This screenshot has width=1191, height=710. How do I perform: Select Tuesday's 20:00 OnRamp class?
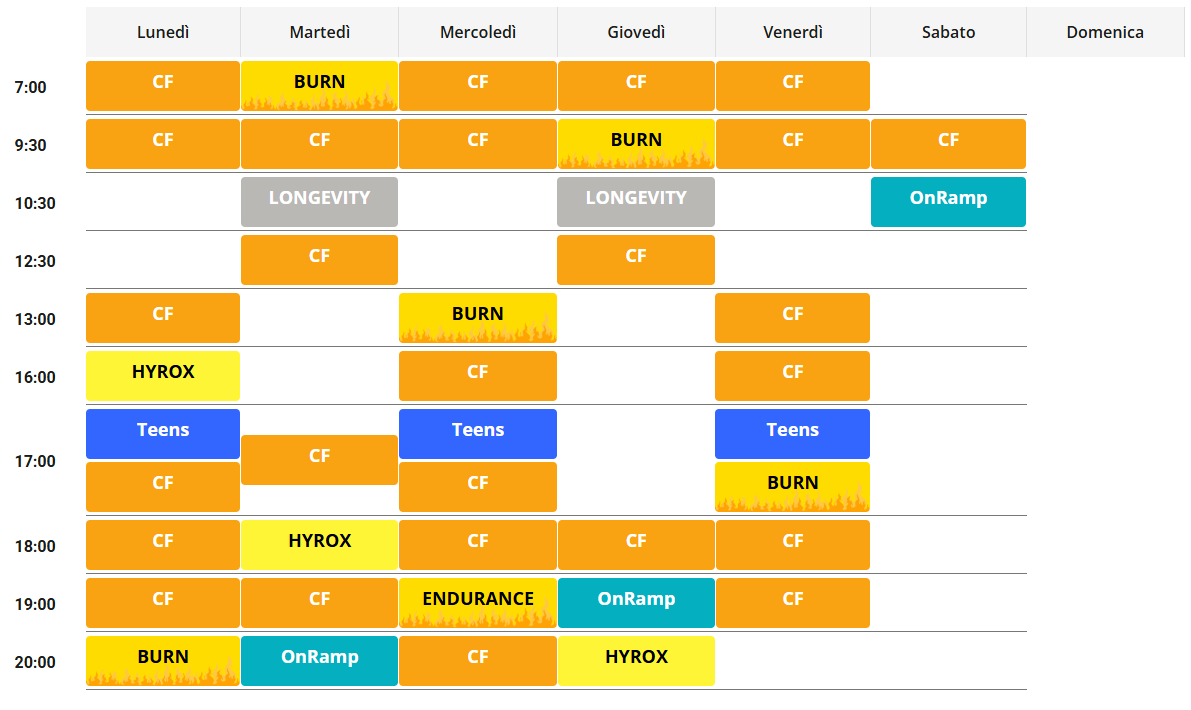coord(319,661)
